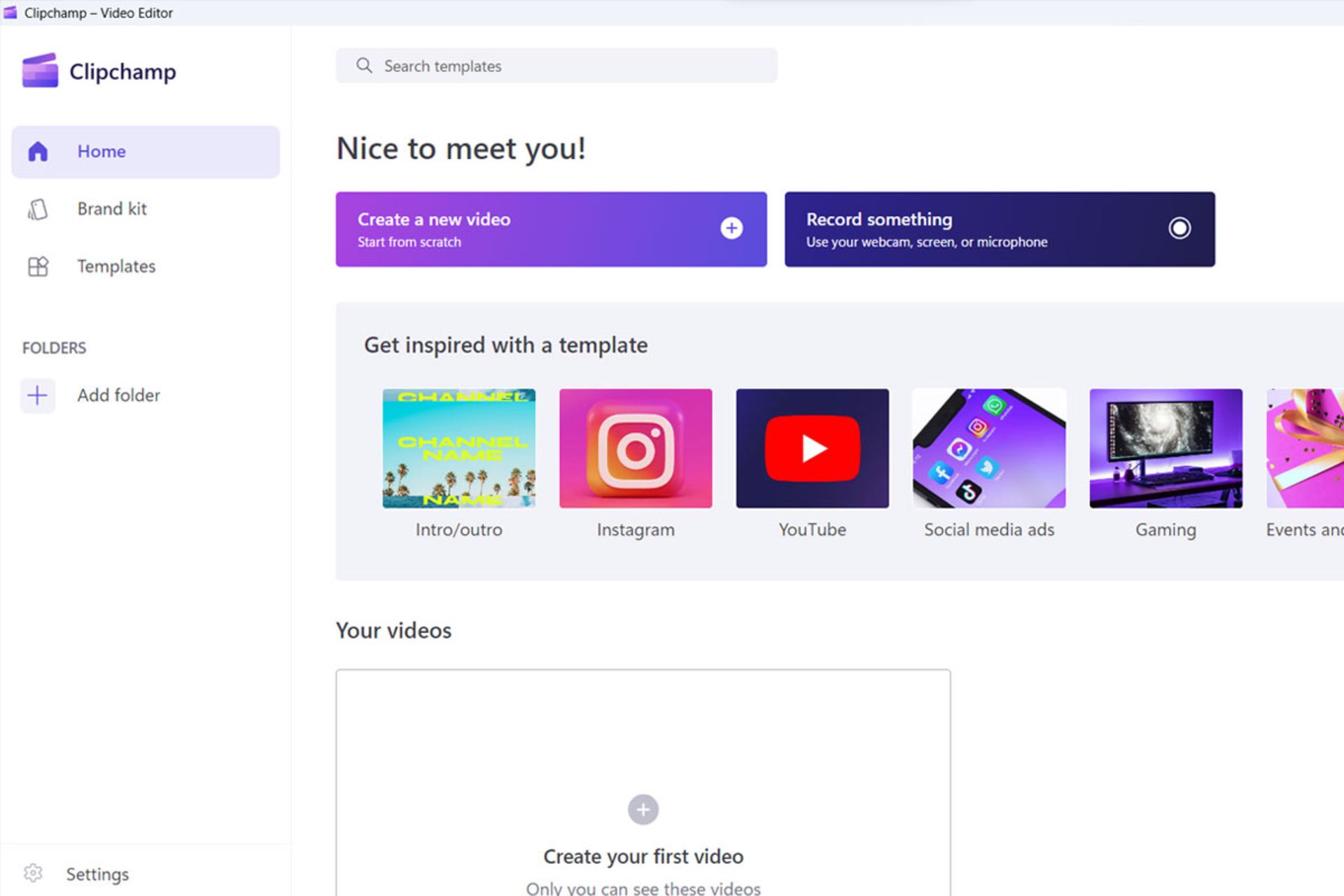Click the plus circle on Create a new video
This screenshot has height=896, width=1344.
tap(731, 228)
